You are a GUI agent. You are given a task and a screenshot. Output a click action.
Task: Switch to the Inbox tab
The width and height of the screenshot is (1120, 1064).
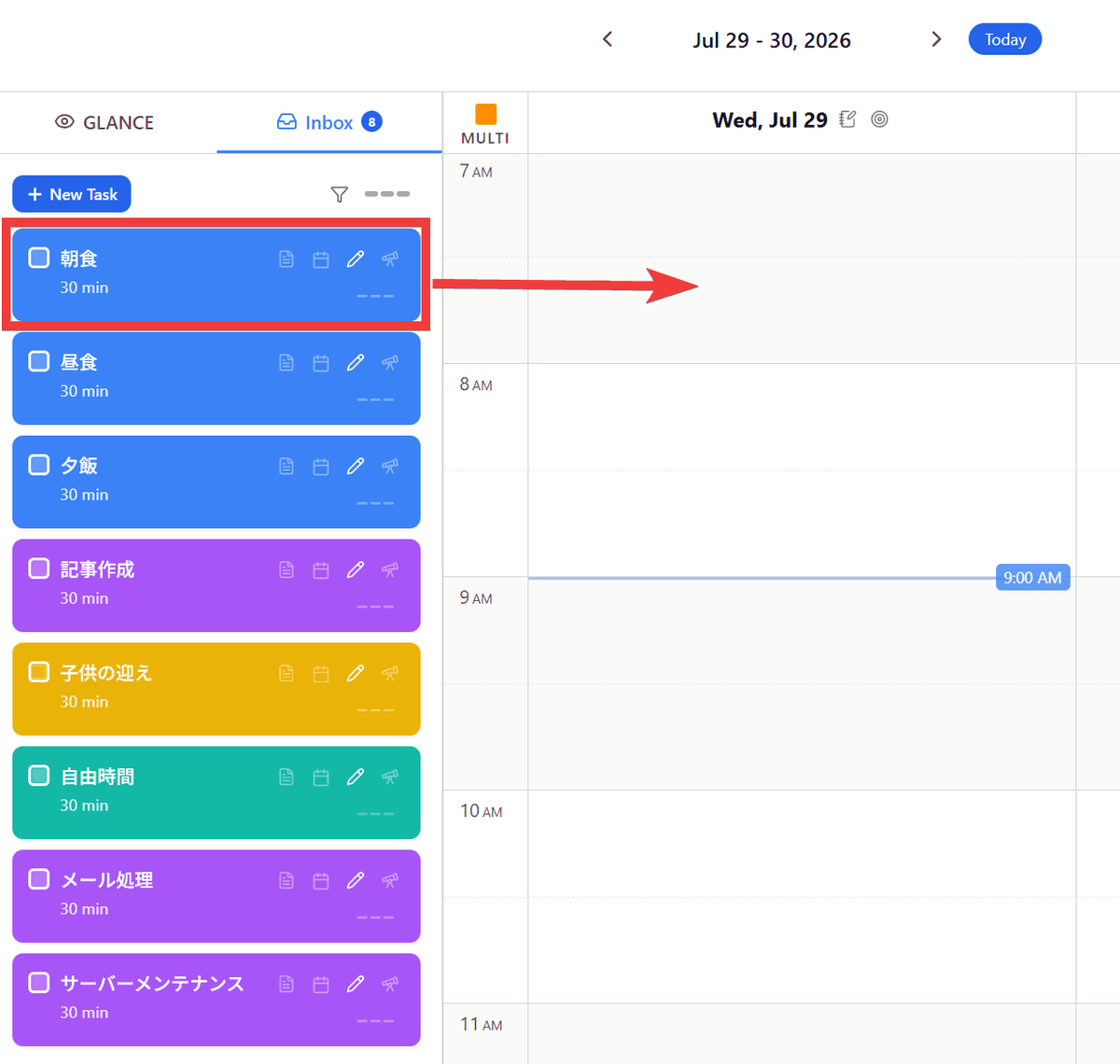point(329,122)
